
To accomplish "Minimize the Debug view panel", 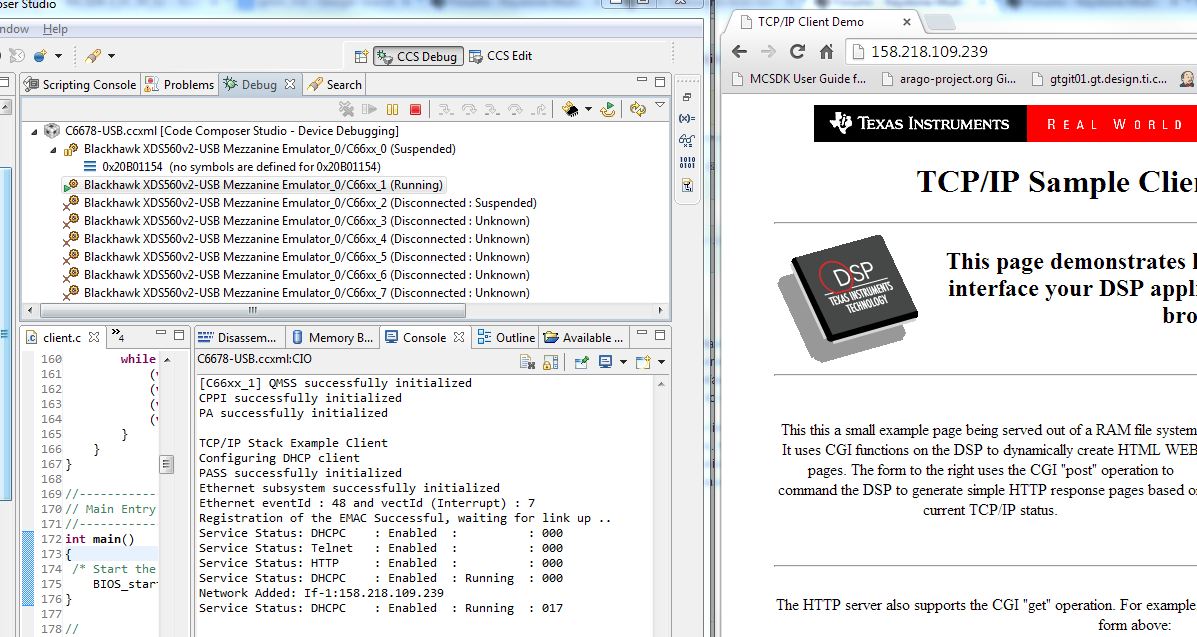I will click(642, 81).
